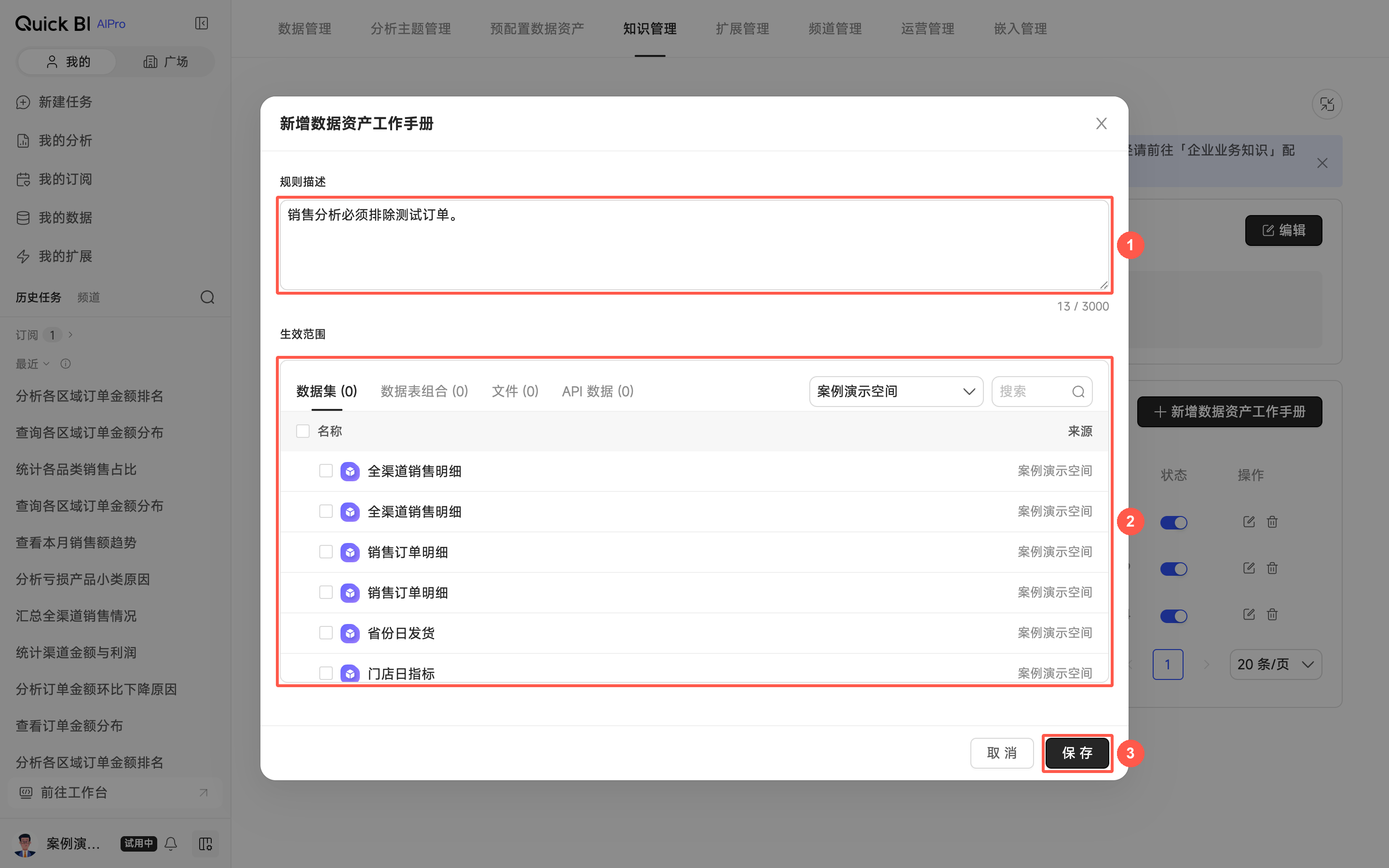Switch to the 数据表组合 (0) tab
This screenshot has width=1389, height=868.
tap(424, 392)
